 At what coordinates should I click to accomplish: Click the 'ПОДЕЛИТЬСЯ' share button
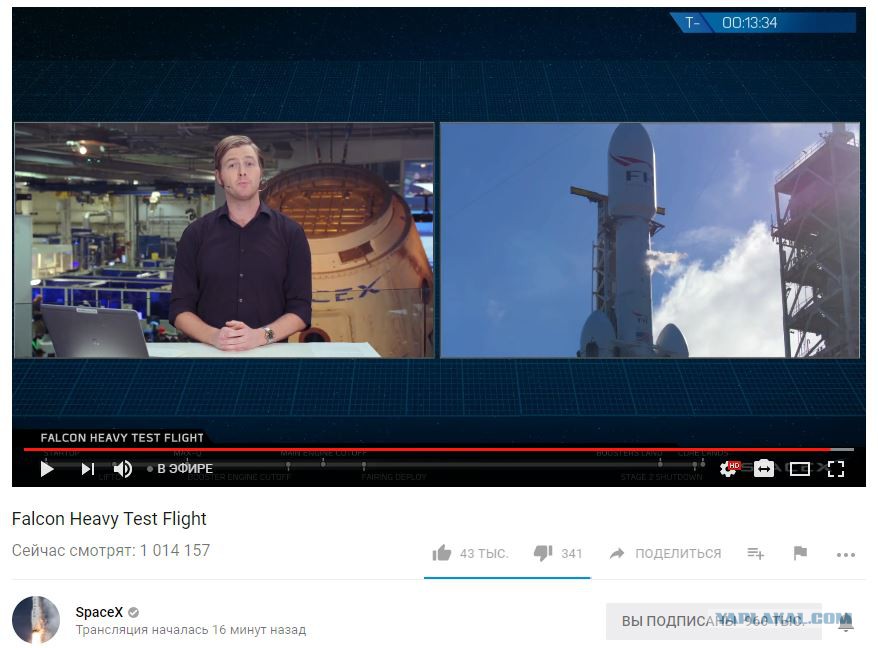[665, 553]
